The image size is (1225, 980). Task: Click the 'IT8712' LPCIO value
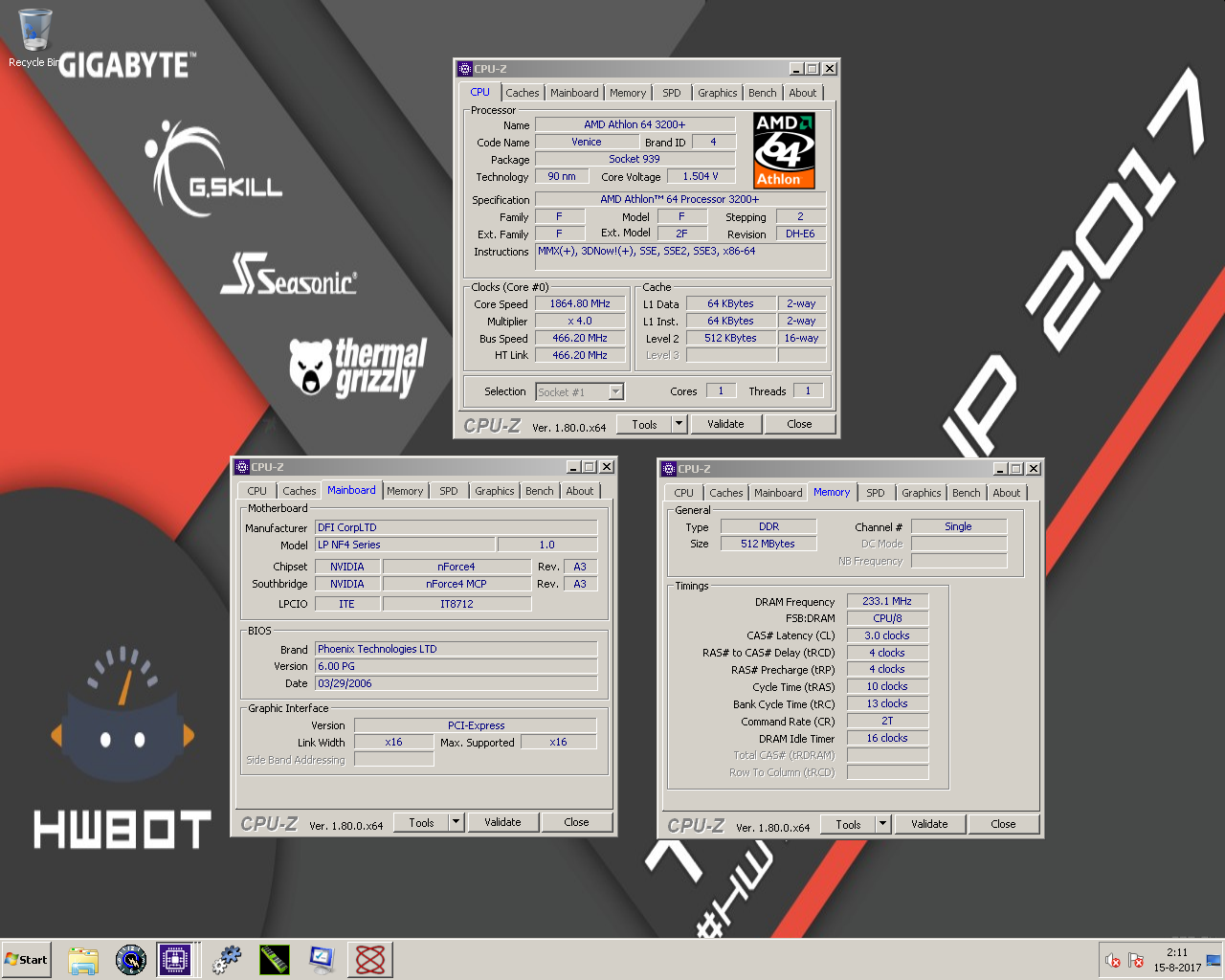pyautogui.click(x=457, y=604)
